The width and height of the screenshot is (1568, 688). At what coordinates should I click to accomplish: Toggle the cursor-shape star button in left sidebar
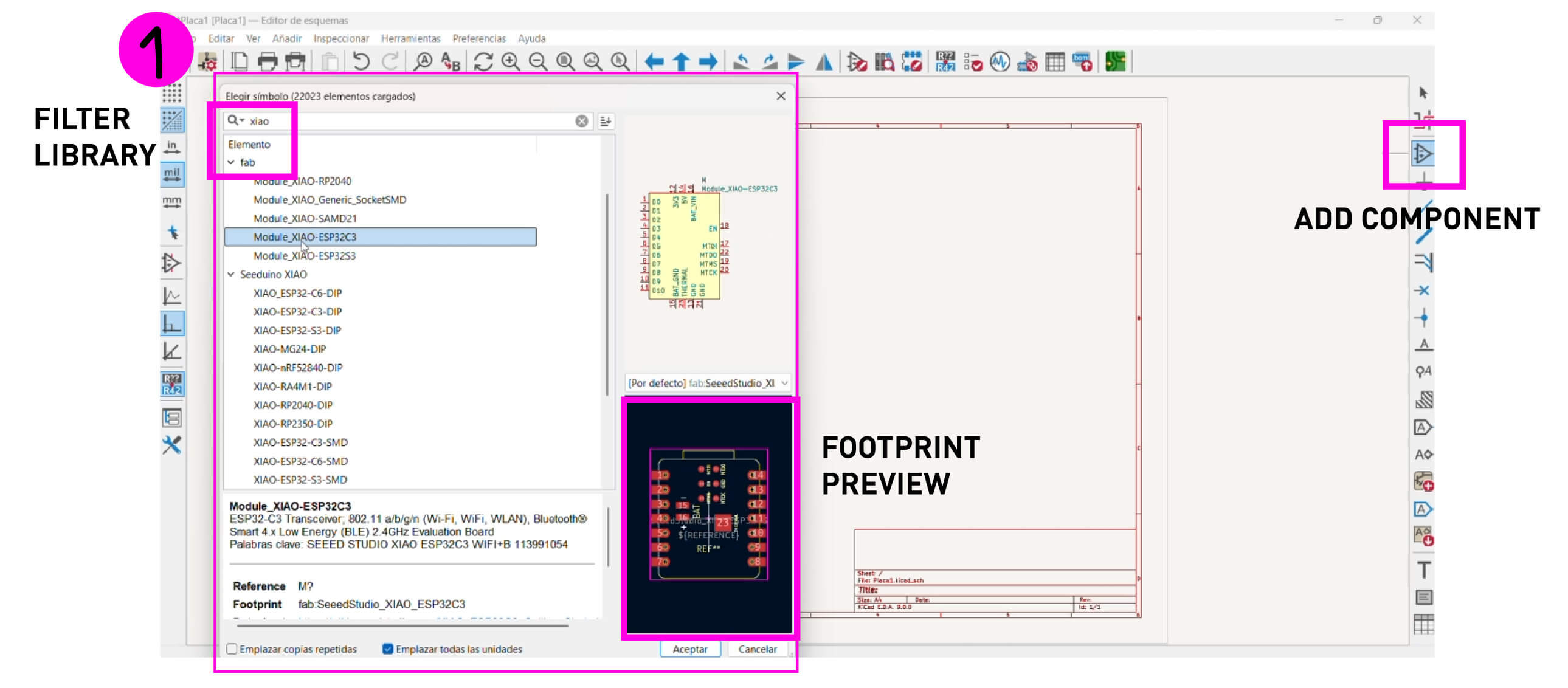172,232
